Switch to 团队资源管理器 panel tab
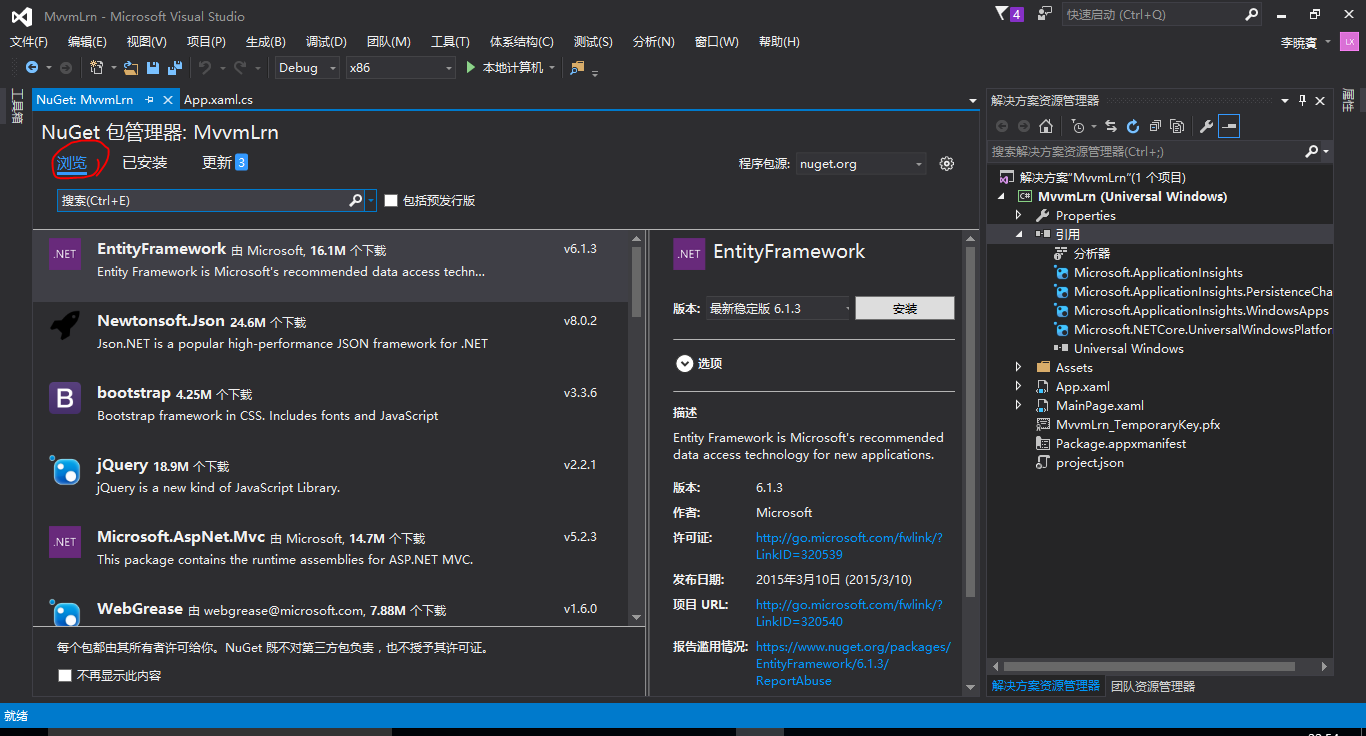Screen dimensions: 1366x736 pyautogui.click(x=1152, y=686)
